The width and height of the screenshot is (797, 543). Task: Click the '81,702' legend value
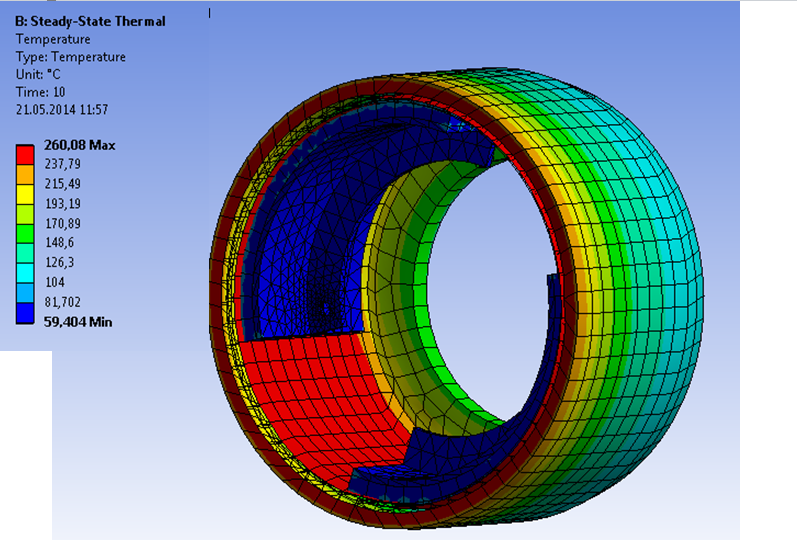click(63, 303)
